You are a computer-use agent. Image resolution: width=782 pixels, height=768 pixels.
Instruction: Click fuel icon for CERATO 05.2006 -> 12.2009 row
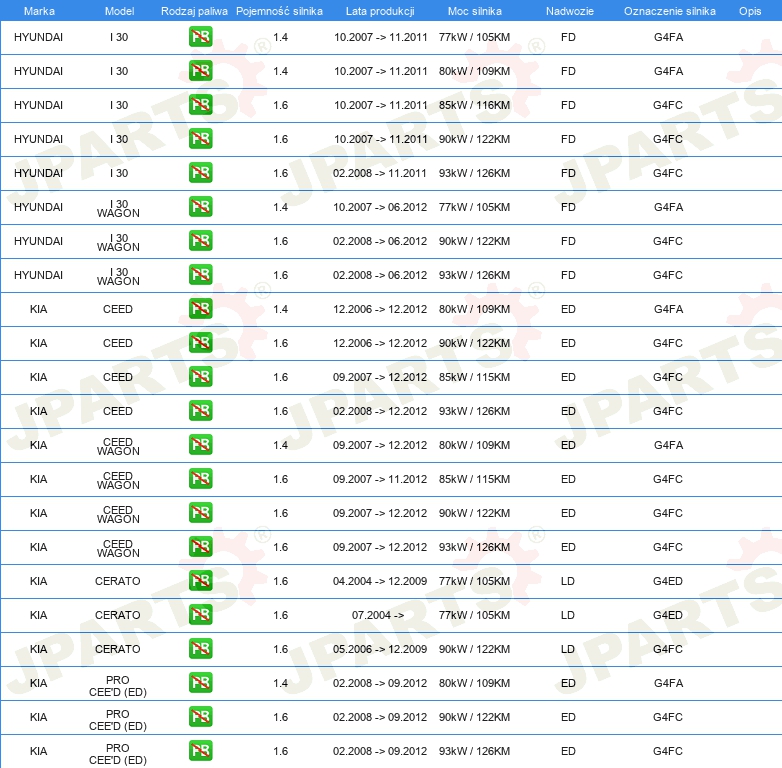pyautogui.click(x=200, y=649)
